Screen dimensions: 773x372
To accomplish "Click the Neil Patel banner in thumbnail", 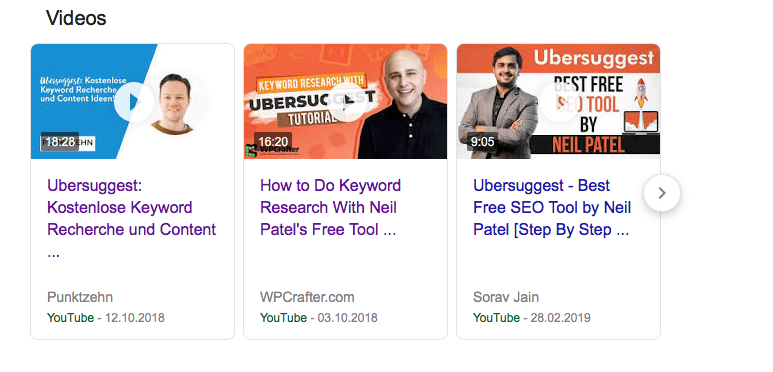I will [588, 145].
